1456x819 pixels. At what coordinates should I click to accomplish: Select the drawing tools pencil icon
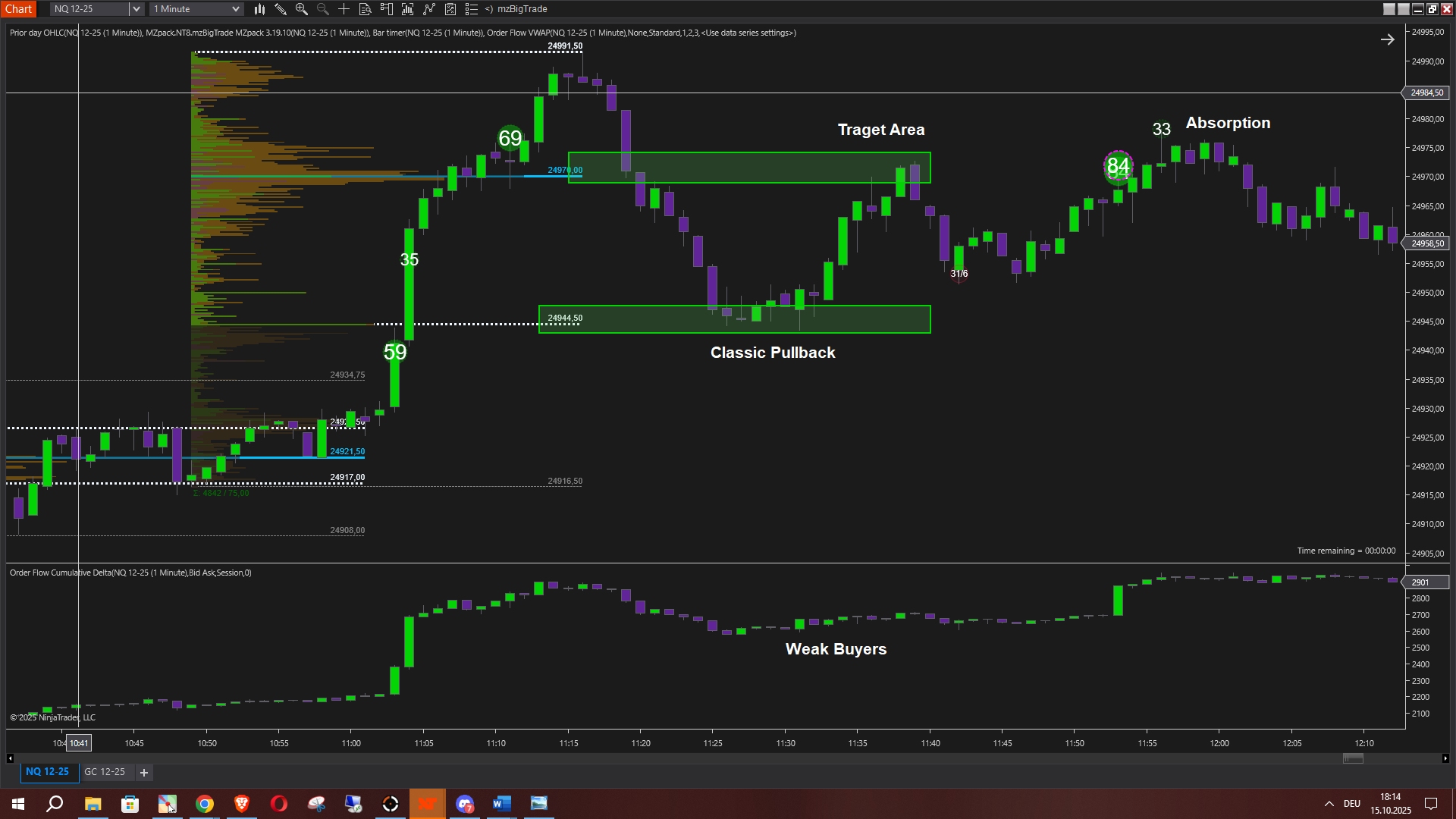281,9
